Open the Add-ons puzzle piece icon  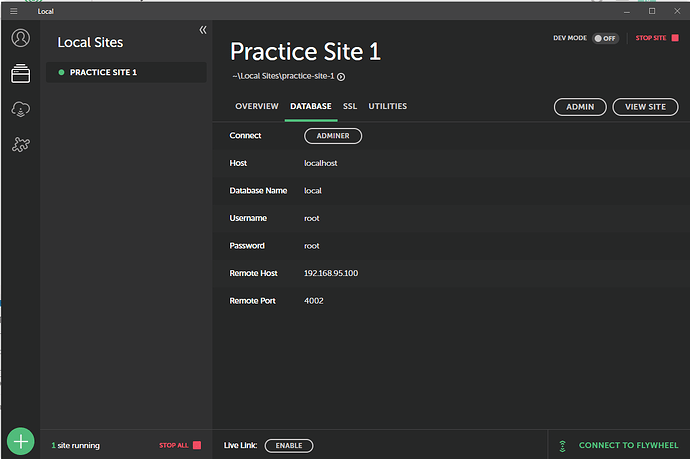click(21, 144)
